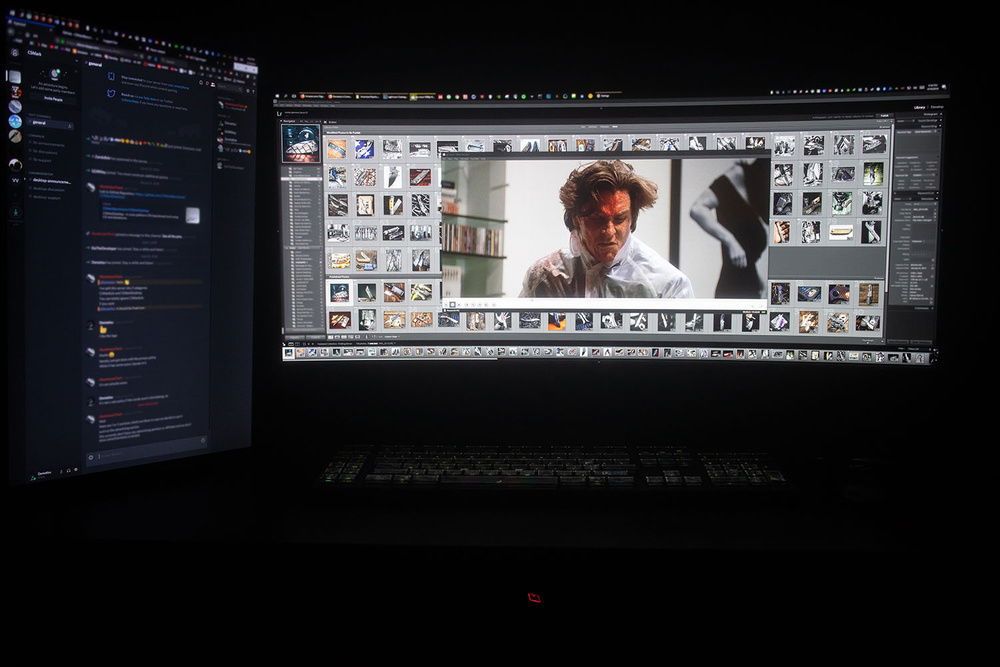Click the Discord home icon
Screen dimensions: 1000x667
pyautogui.click(x=14, y=51)
